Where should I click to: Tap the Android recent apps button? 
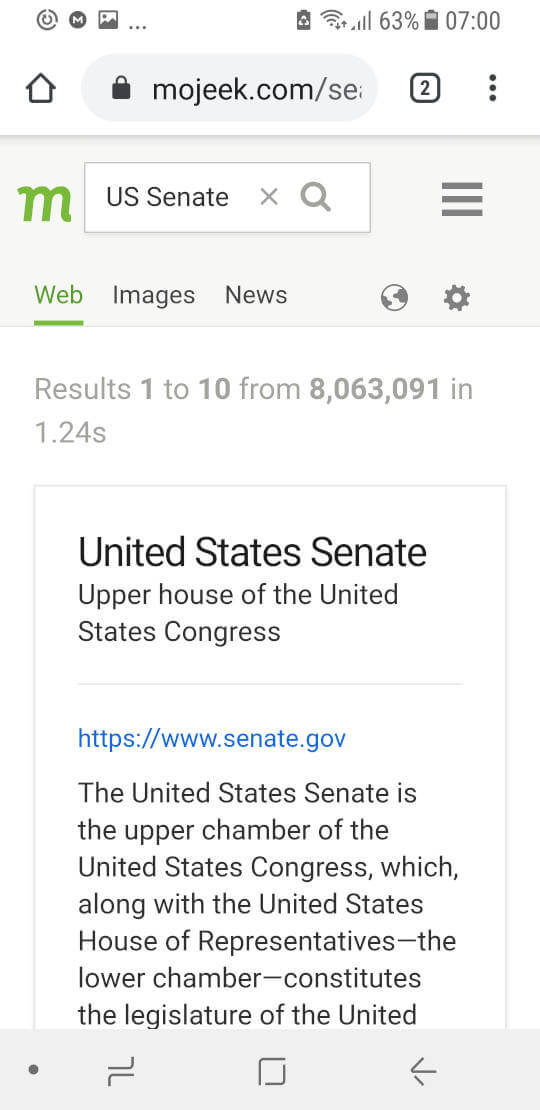(x=121, y=1070)
